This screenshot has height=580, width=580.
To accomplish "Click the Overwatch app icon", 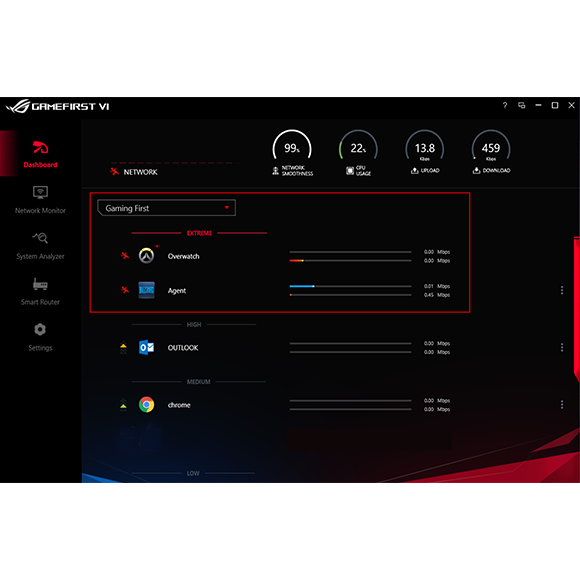I will tap(146, 256).
